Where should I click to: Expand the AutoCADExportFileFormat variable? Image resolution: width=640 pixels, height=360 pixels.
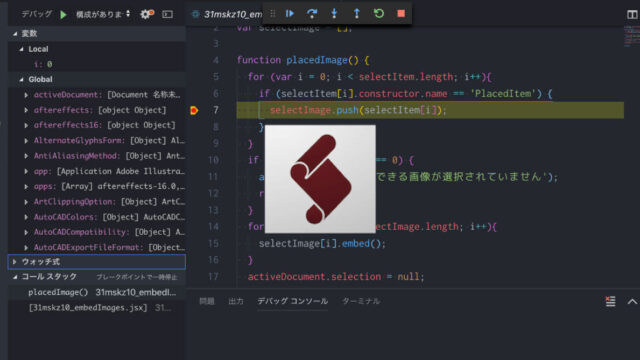[x=26, y=247]
